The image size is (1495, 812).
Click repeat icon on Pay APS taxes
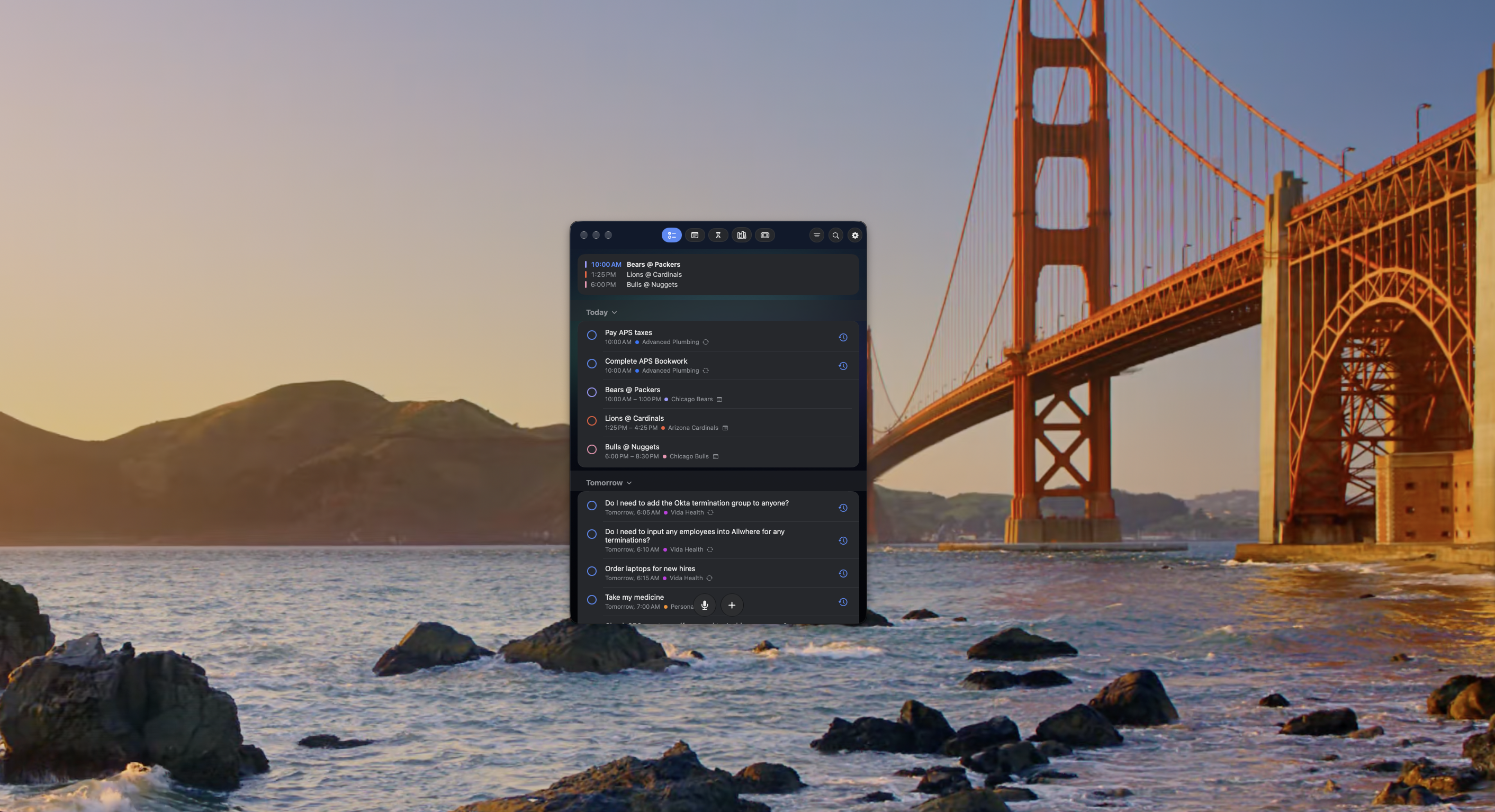(706, 342)
